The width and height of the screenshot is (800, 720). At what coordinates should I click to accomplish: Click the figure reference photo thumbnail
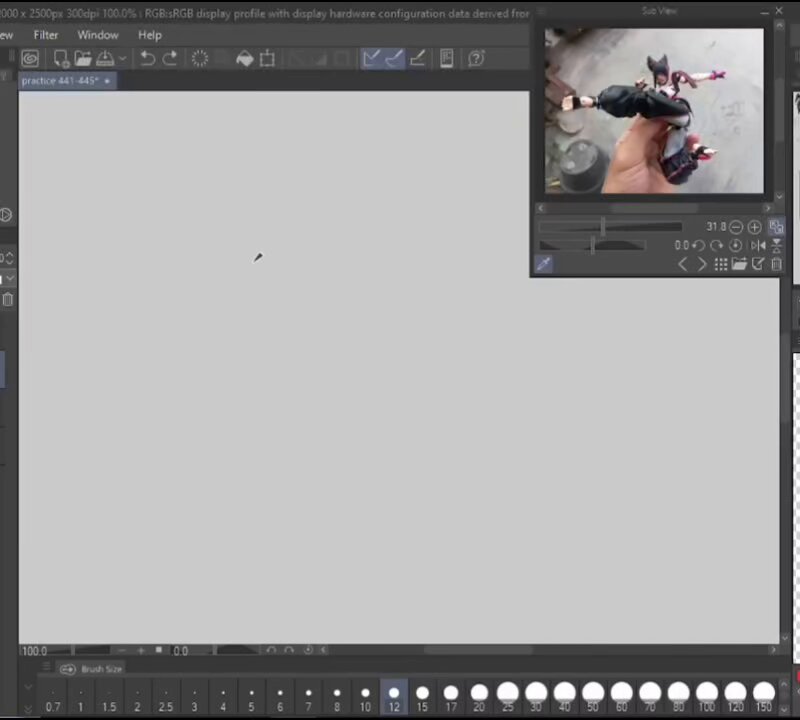[x=654, y=111]
